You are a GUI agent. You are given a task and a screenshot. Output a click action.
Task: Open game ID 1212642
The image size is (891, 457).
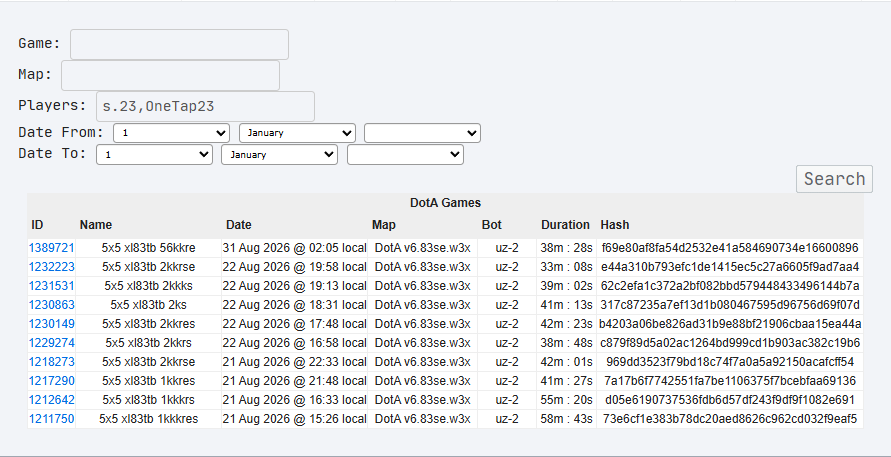52,400
